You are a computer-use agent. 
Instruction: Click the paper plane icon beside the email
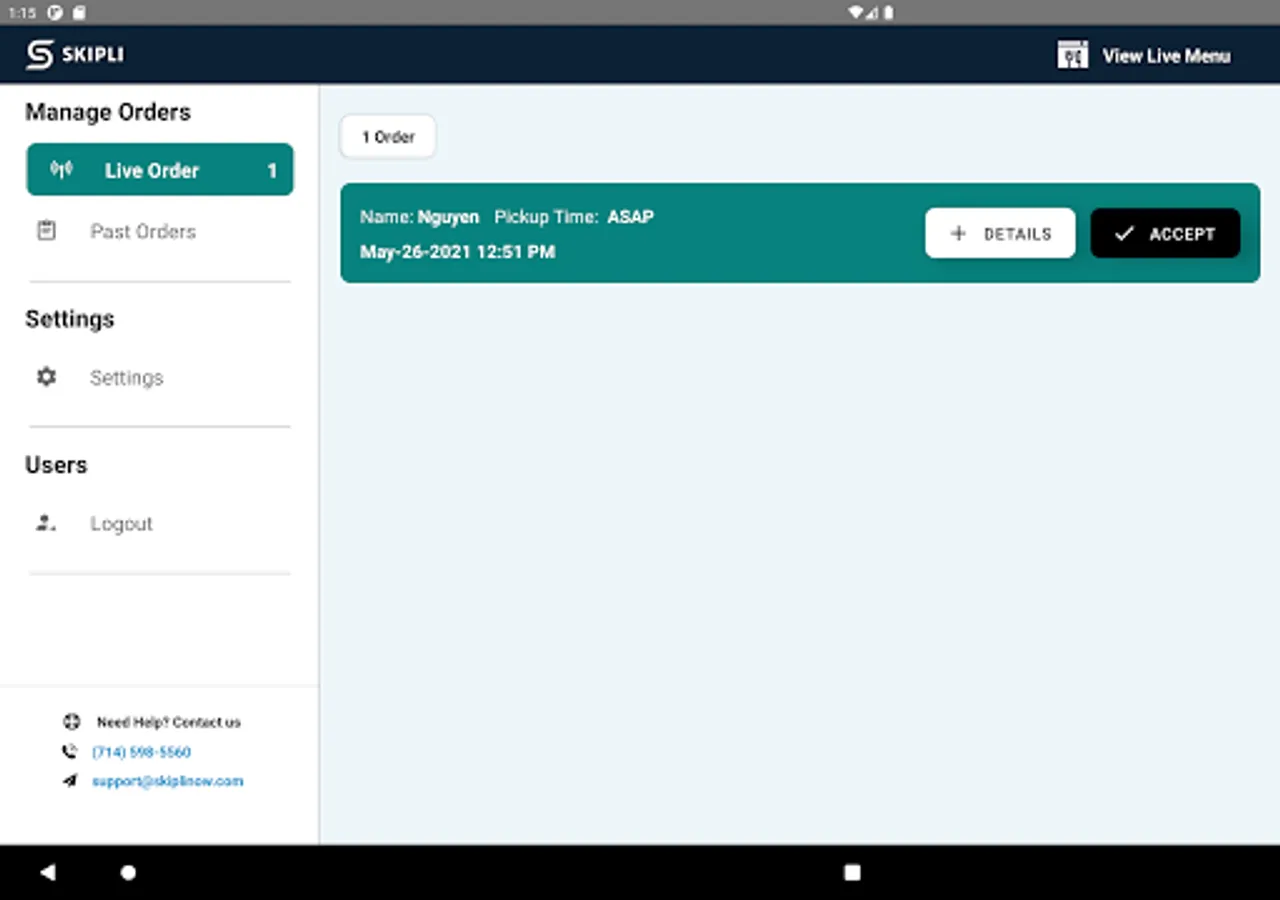point(70,781)
